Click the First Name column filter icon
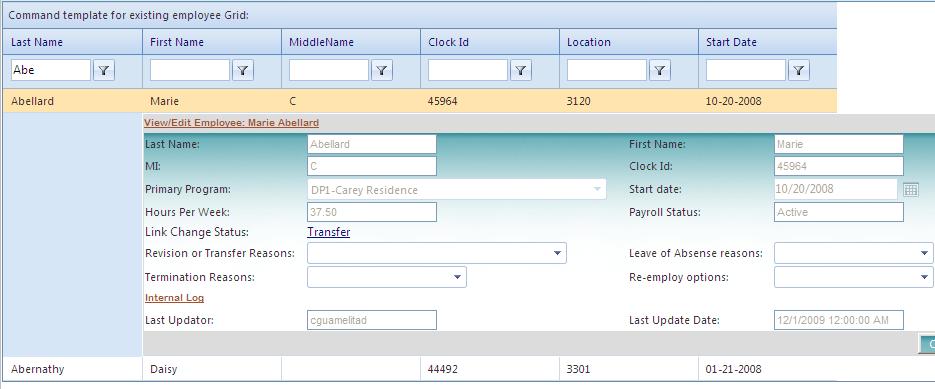Screen dimensions: 935x389 click(x=243, y=70)
